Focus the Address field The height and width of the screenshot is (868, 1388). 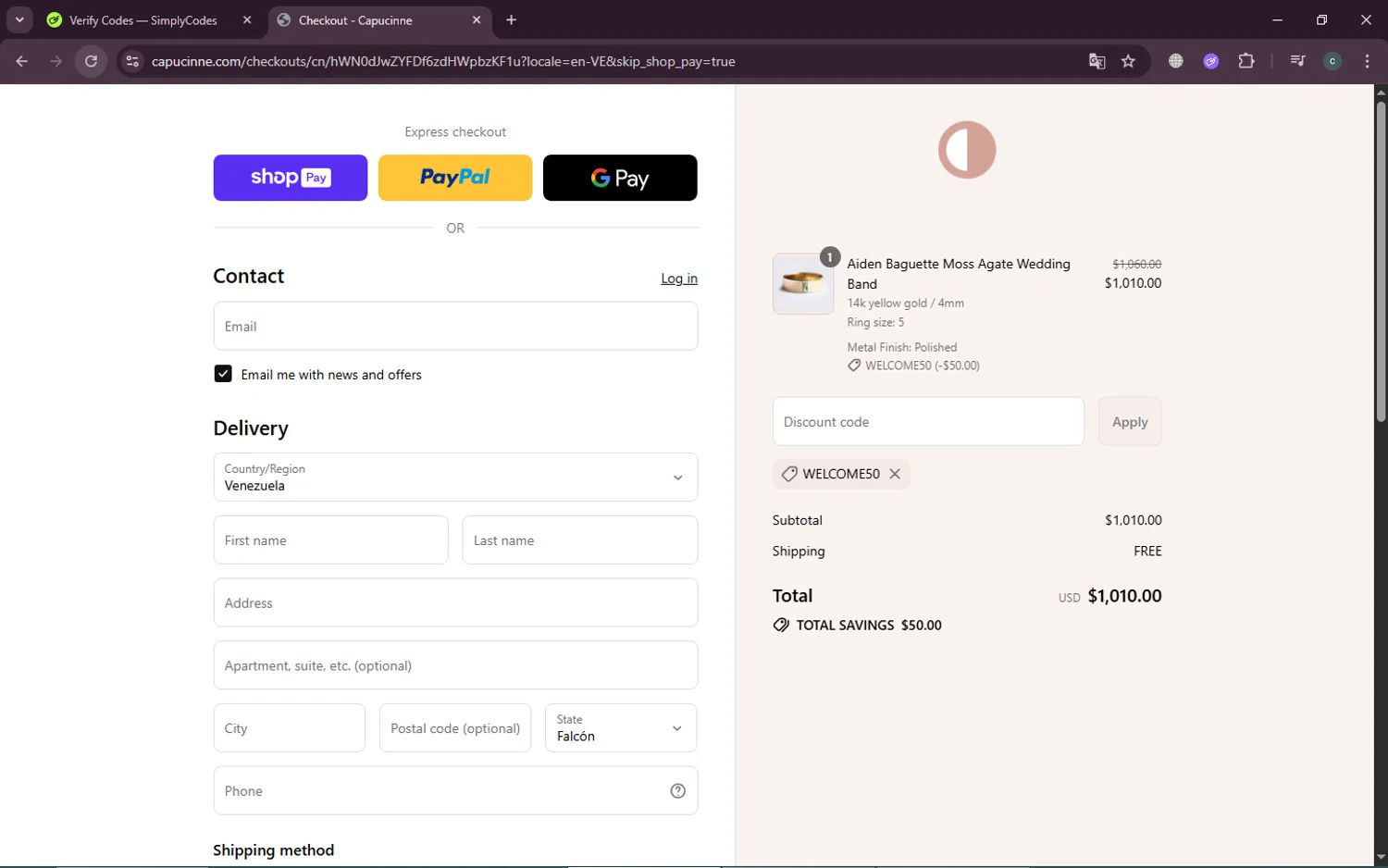455,602
